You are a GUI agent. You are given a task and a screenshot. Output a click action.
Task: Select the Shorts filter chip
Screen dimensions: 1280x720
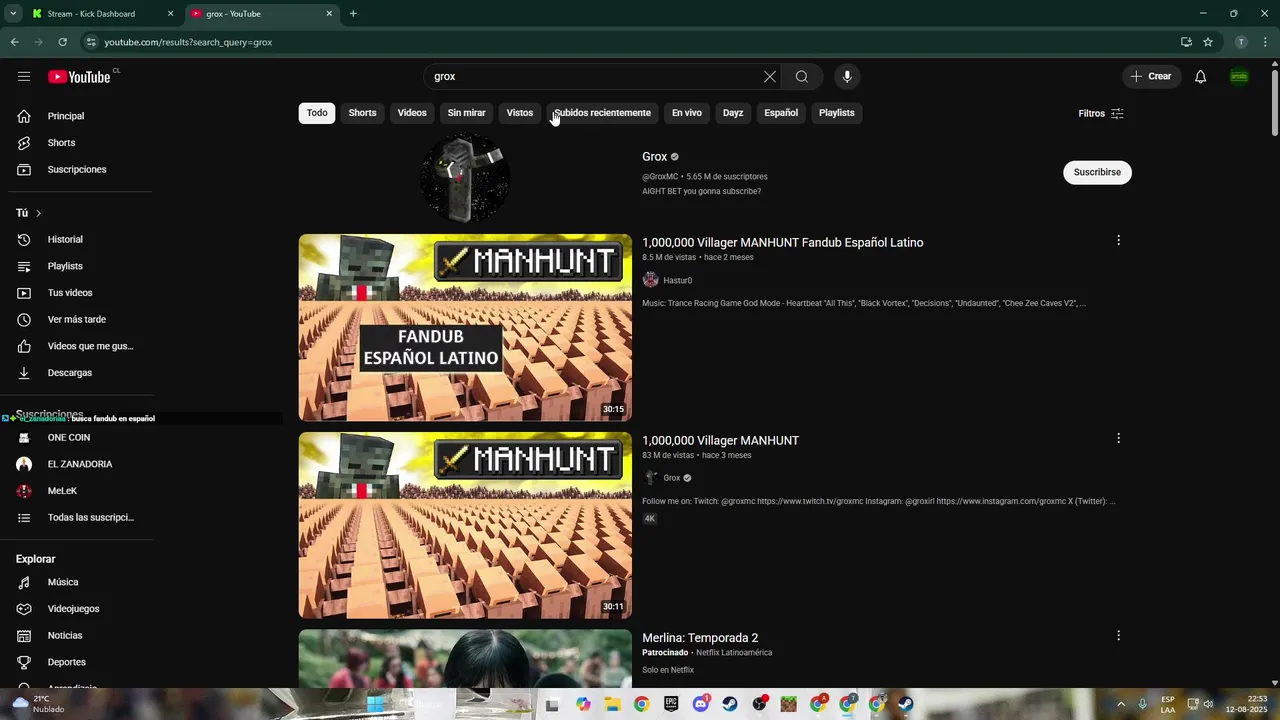click(362, 113)
